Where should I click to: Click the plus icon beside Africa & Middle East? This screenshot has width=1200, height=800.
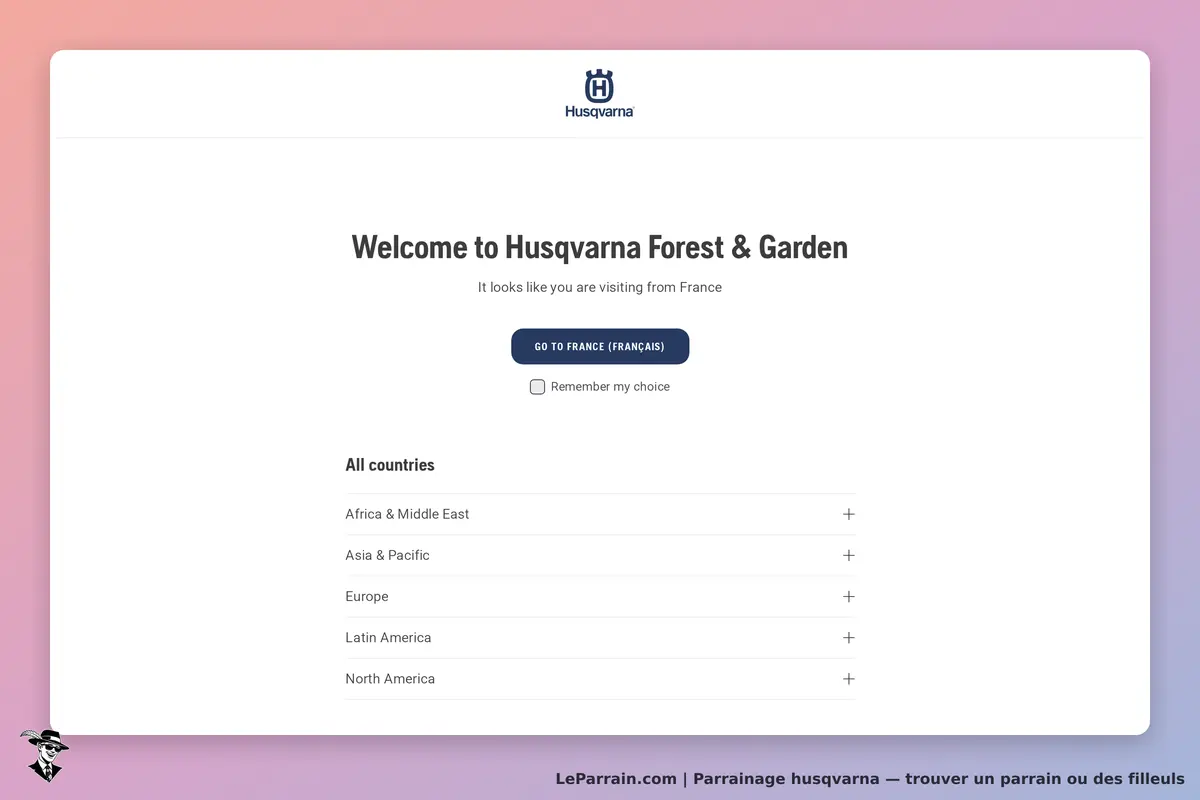[849, 514]
